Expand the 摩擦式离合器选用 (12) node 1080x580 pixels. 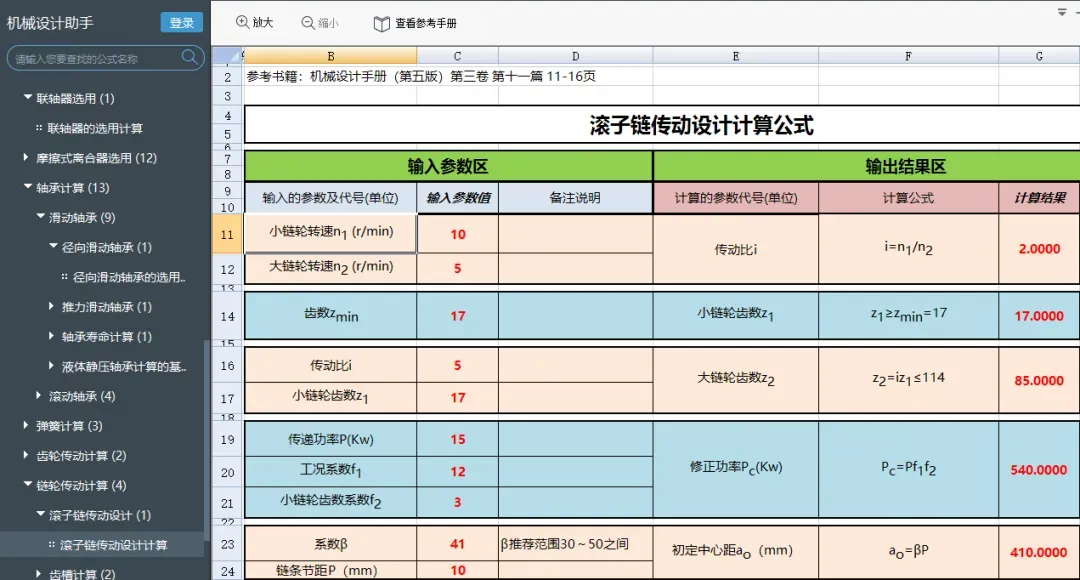[x=26, y=158]
